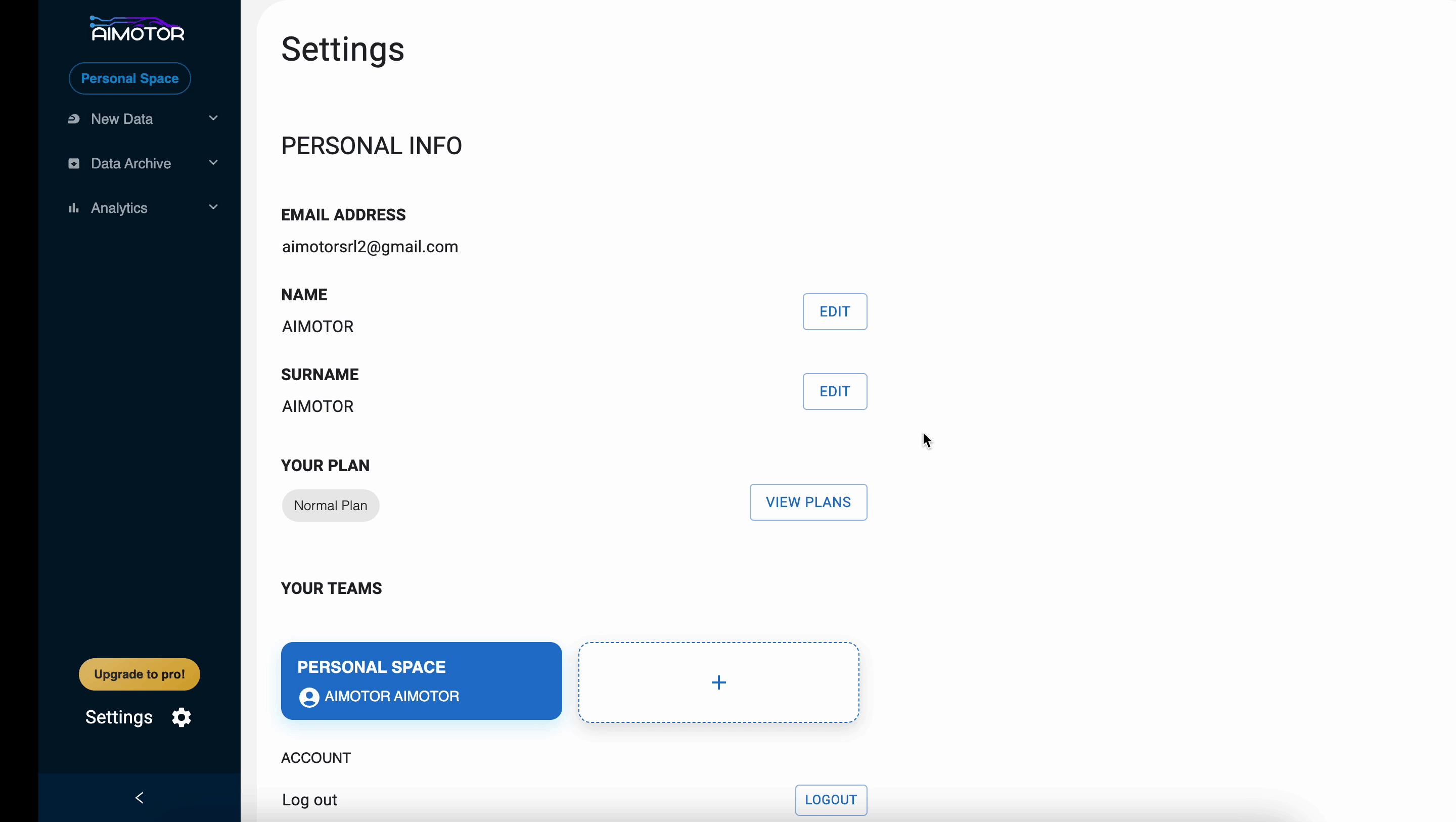Click the AIMOTOR logo in sidebar
Screen dimensions: 1456x822
[138, 29]
